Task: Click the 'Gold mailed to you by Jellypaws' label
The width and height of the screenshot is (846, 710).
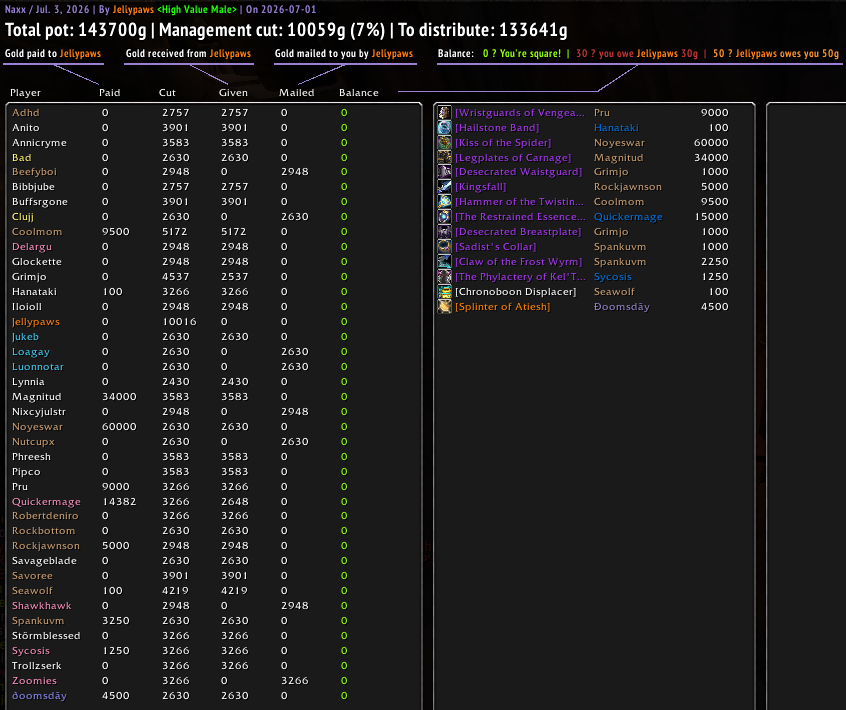Action: pos(344,53)
